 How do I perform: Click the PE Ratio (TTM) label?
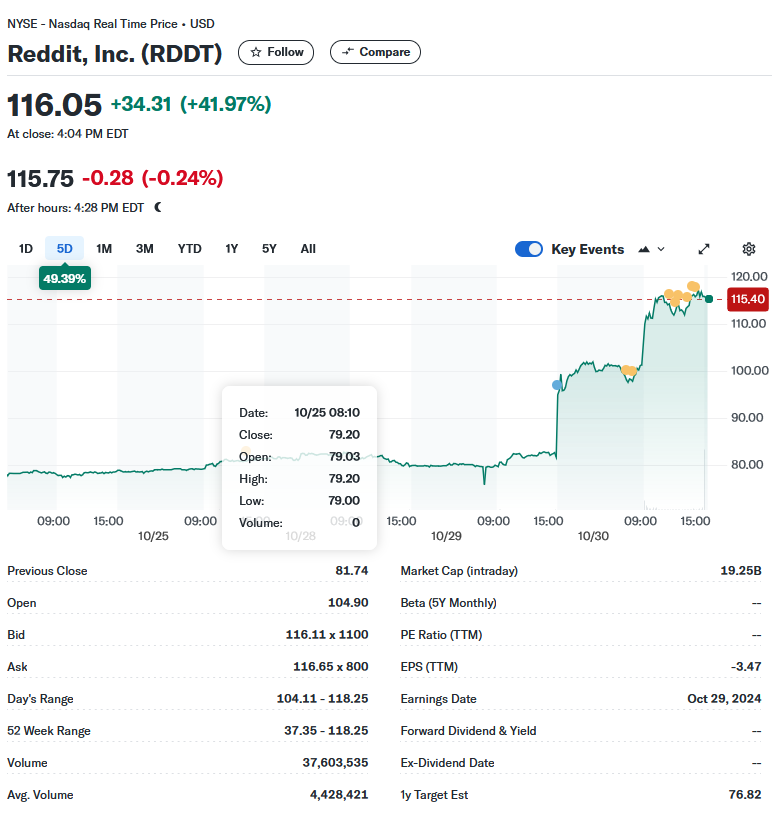click(x=441, y=634)
